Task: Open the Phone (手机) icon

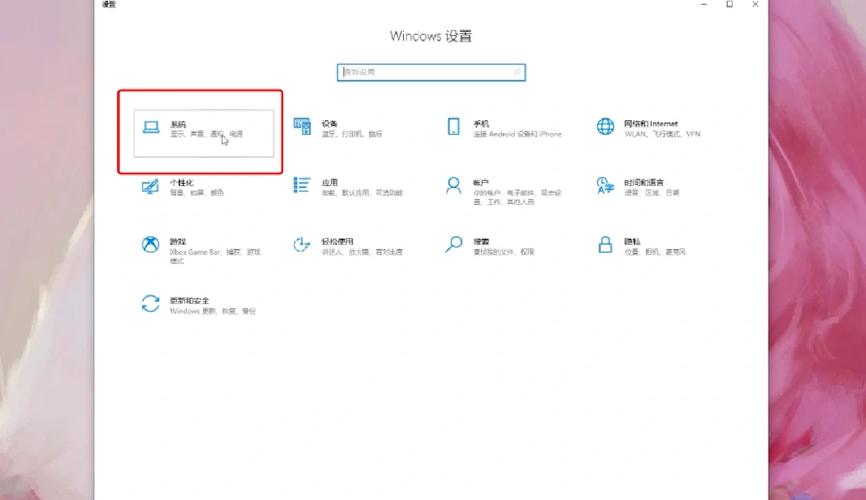Action: click(x=453, y=127)
